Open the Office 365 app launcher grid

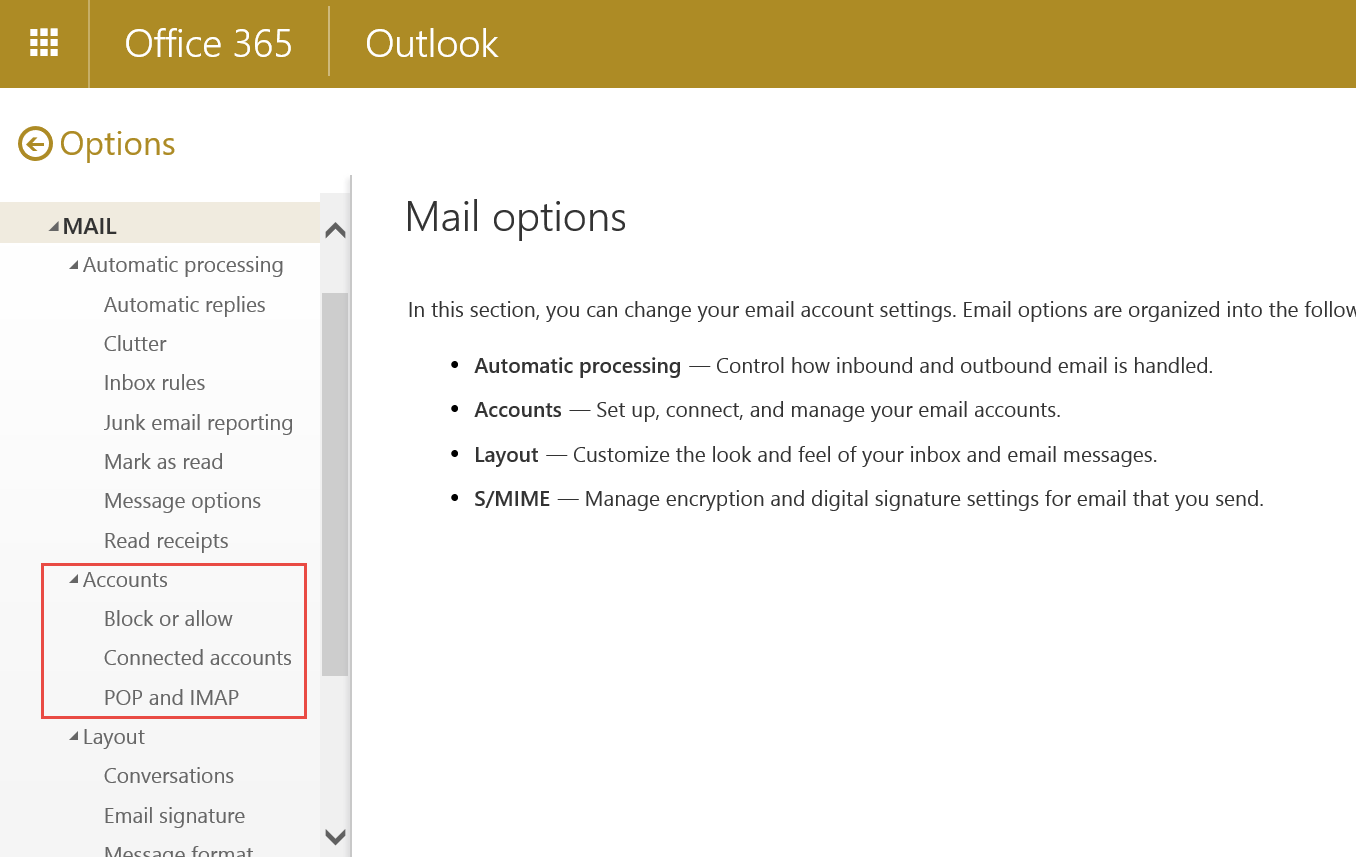coord(44,42)
